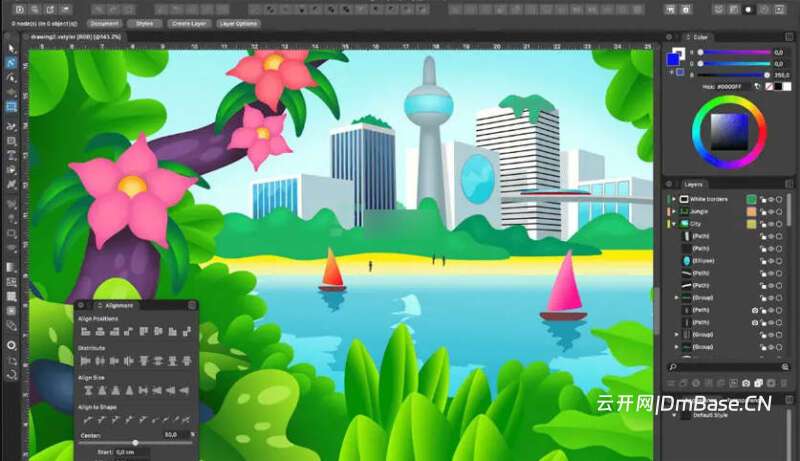Click the none color swatch with red slash

pyautogui.click(x=769, y=87)
